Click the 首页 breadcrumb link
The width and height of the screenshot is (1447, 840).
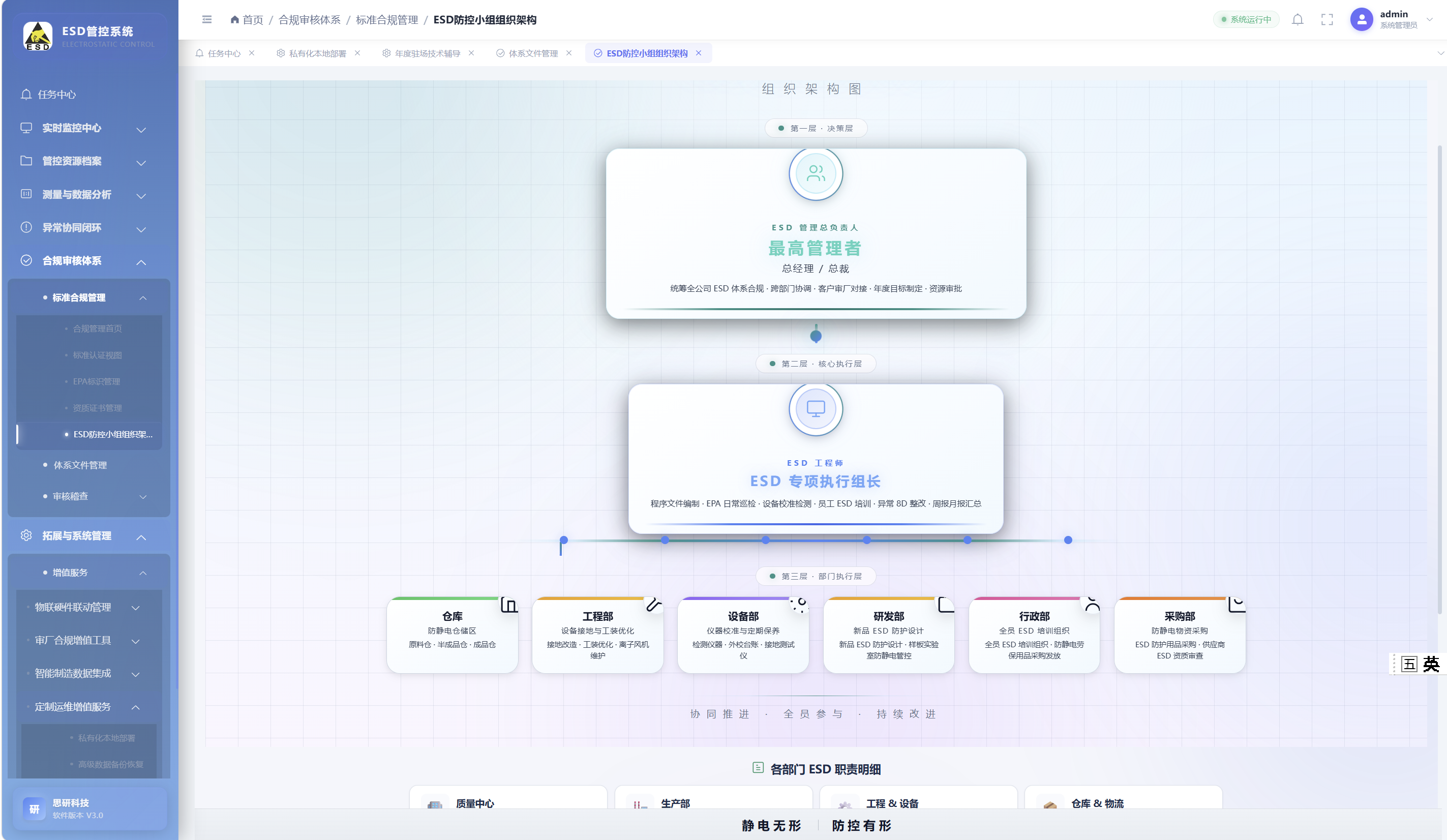[x=253, y=19]
